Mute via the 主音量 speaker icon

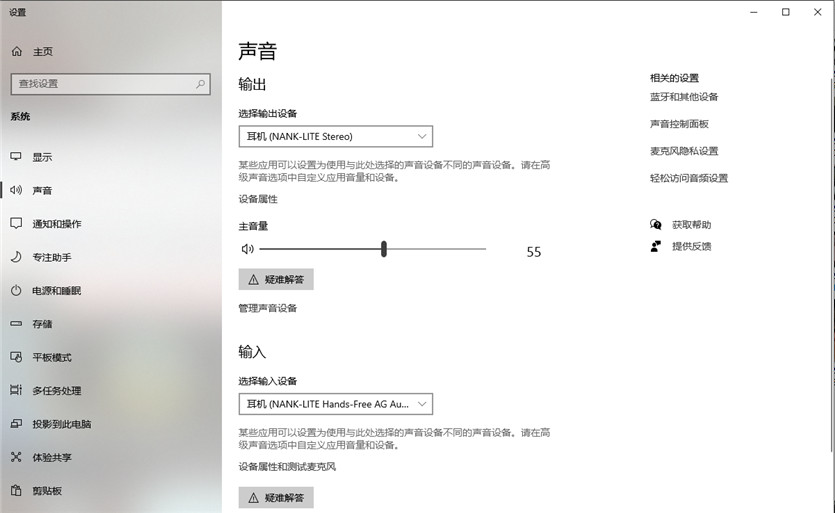coord(247,249)
